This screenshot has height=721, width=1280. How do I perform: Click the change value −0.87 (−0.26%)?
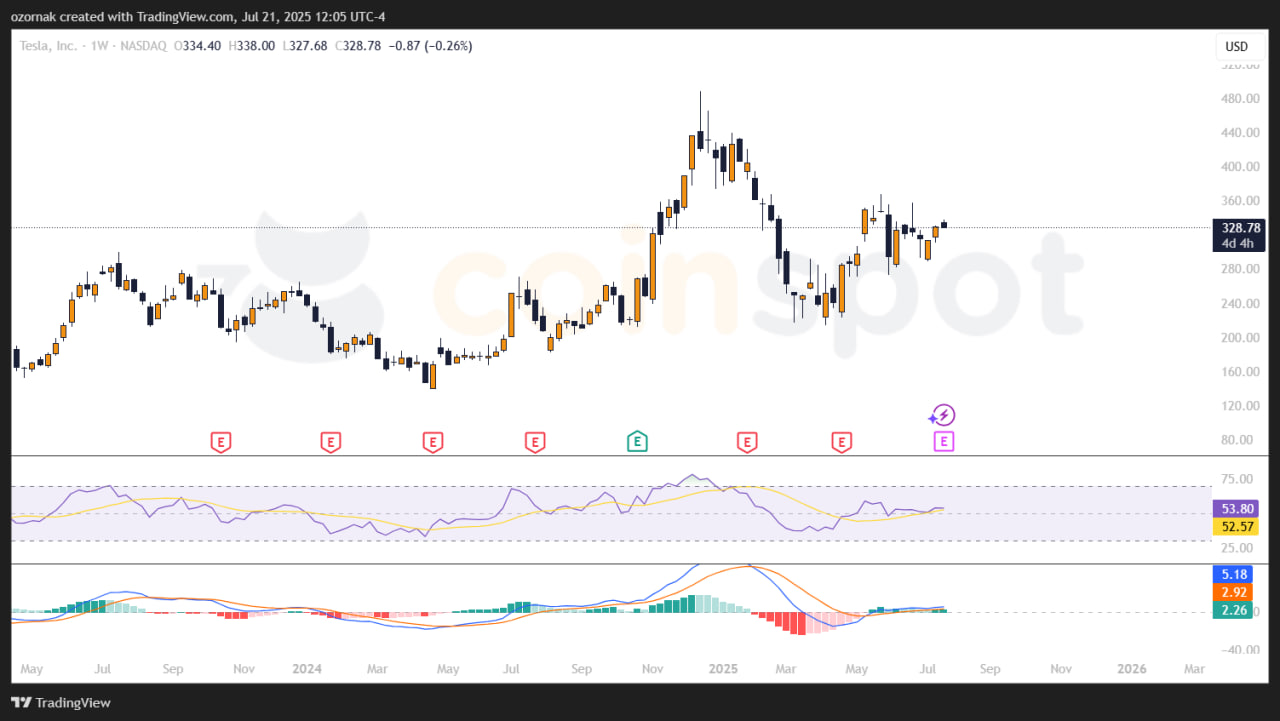tap(429, 46)
